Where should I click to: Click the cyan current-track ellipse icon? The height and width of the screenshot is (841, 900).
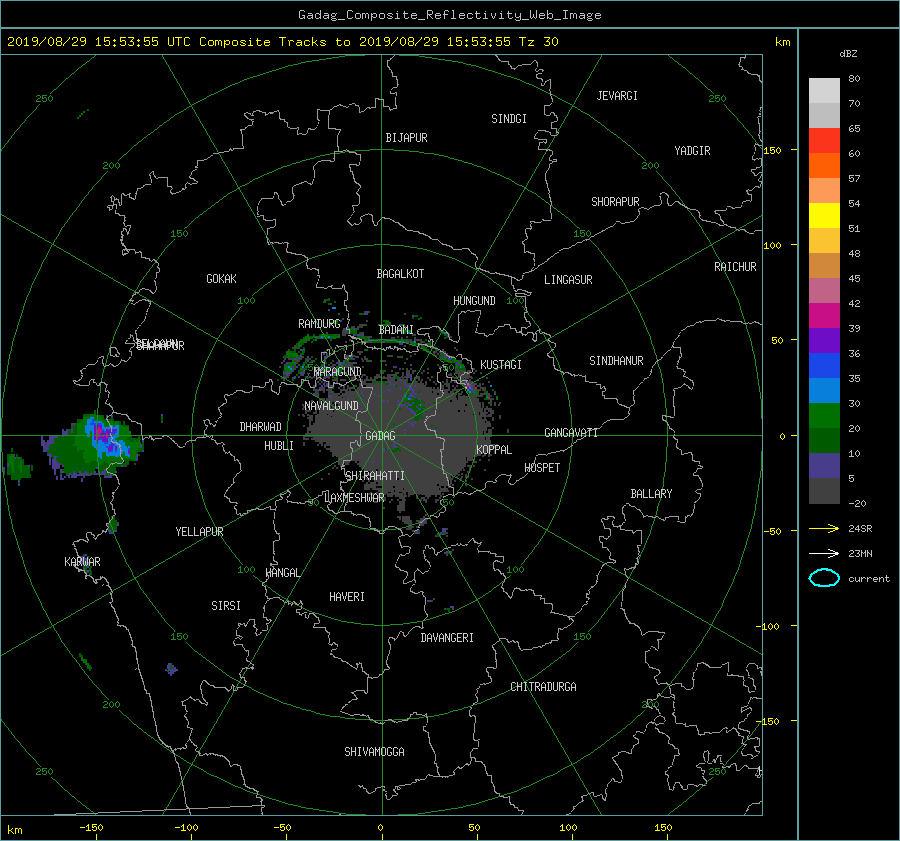pyautogui.click(x=824, y=578)
